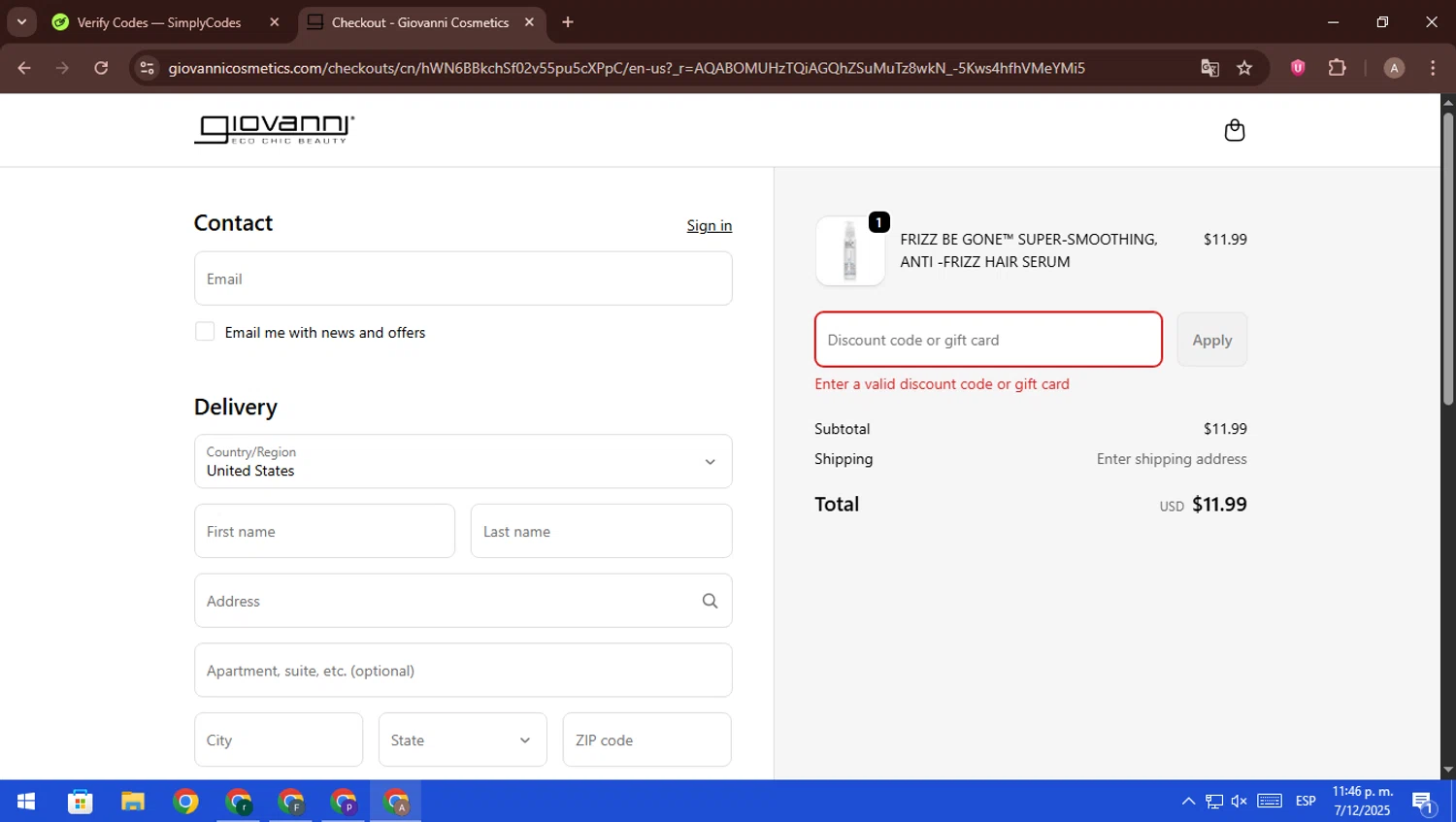This screenshot has height=822, width=1456.
Task: Click the Frizz Be Gone serum thumbnail
Action: [850, 251]
